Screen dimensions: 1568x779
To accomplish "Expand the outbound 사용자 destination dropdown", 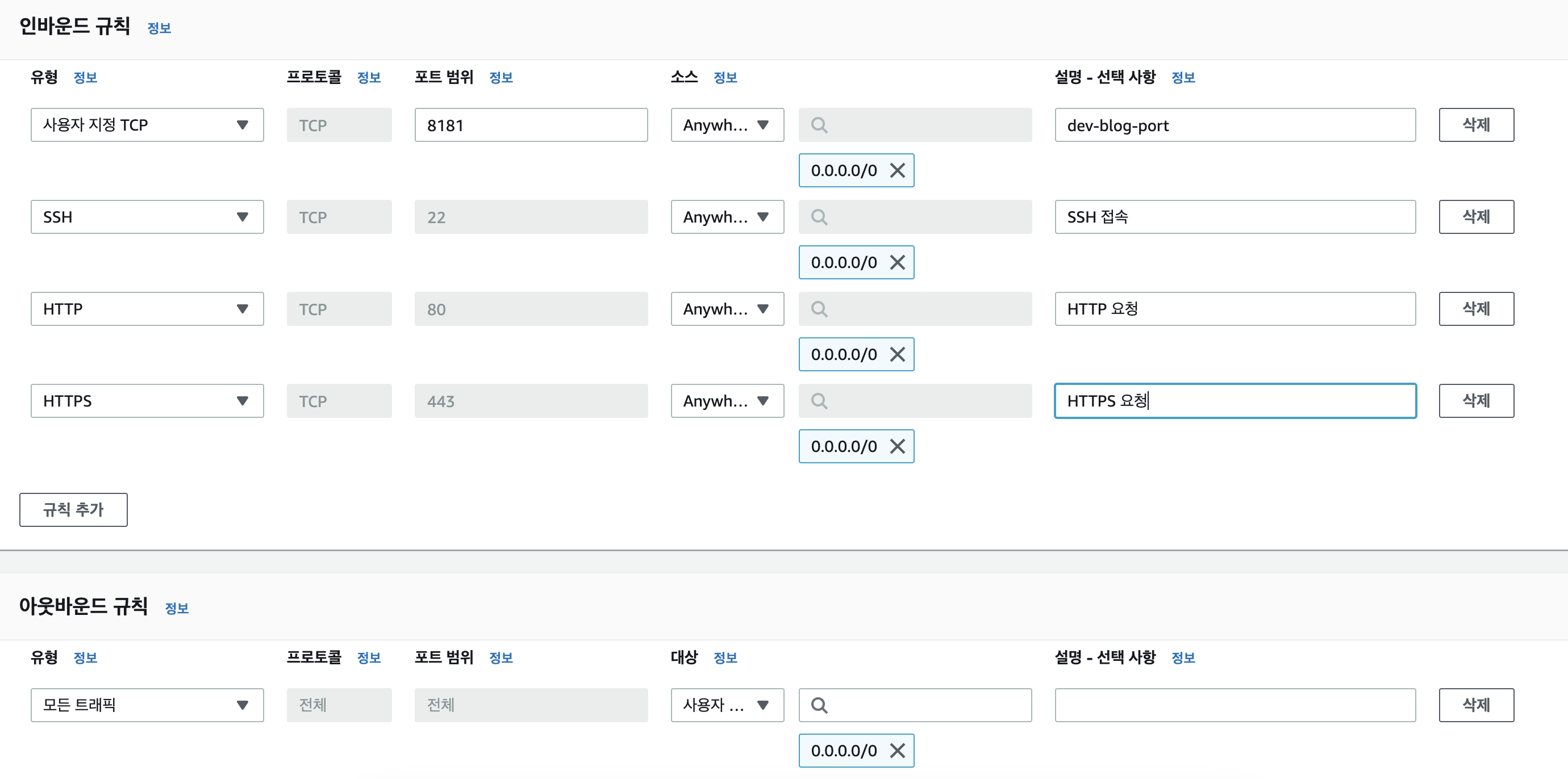I will 727,705.
